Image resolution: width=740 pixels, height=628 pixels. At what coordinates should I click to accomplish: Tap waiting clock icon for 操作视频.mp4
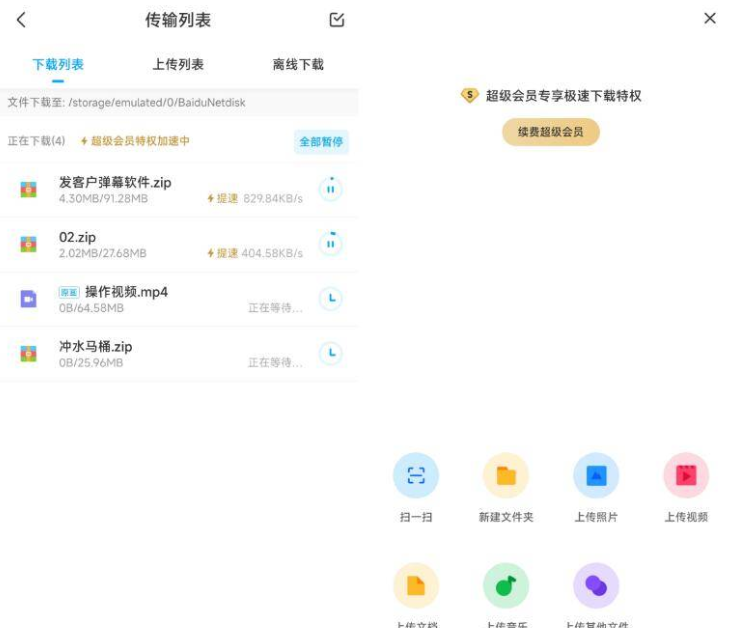[x=330, y=298]
